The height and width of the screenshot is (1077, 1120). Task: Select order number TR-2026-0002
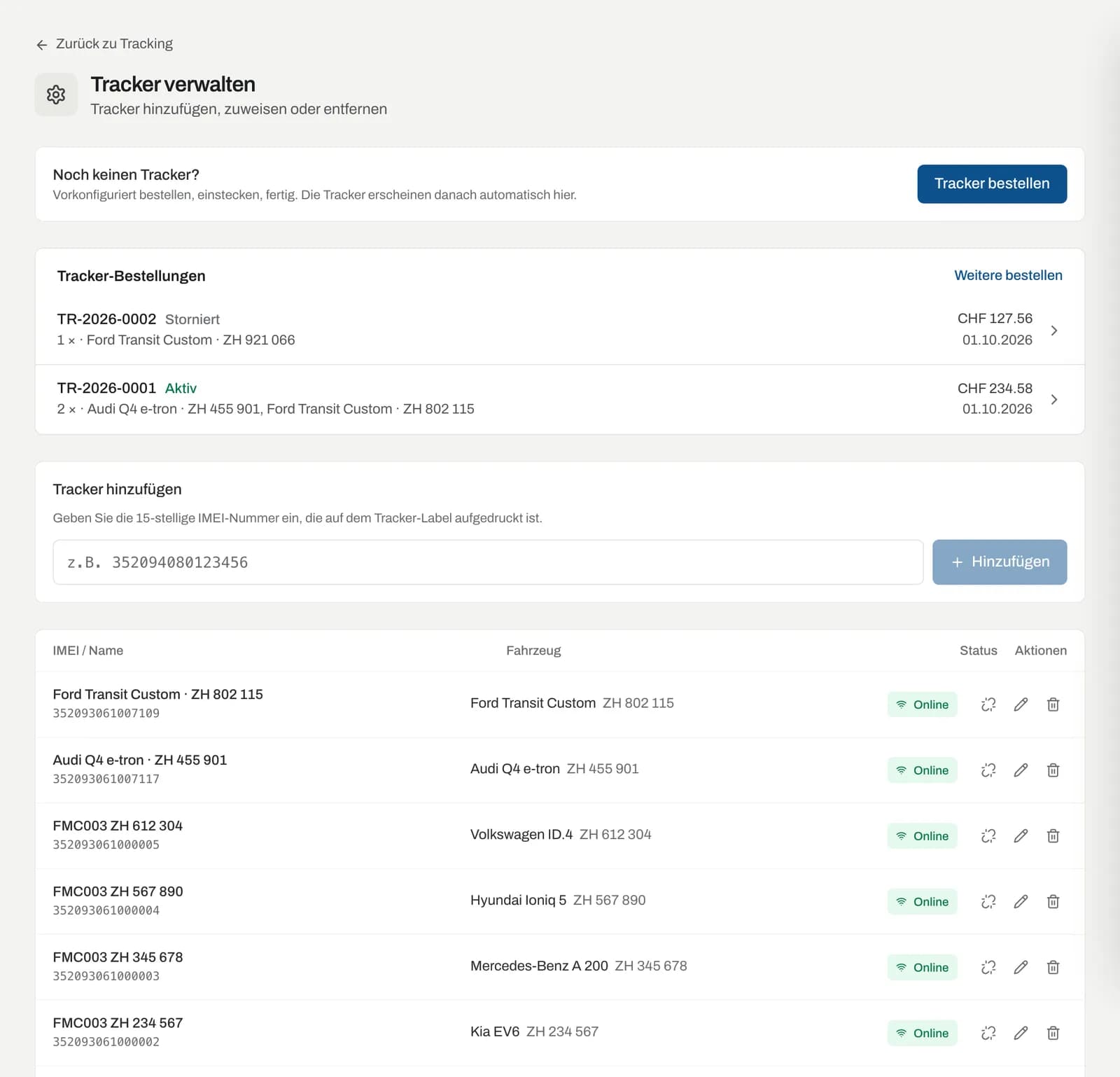point(106,319)
